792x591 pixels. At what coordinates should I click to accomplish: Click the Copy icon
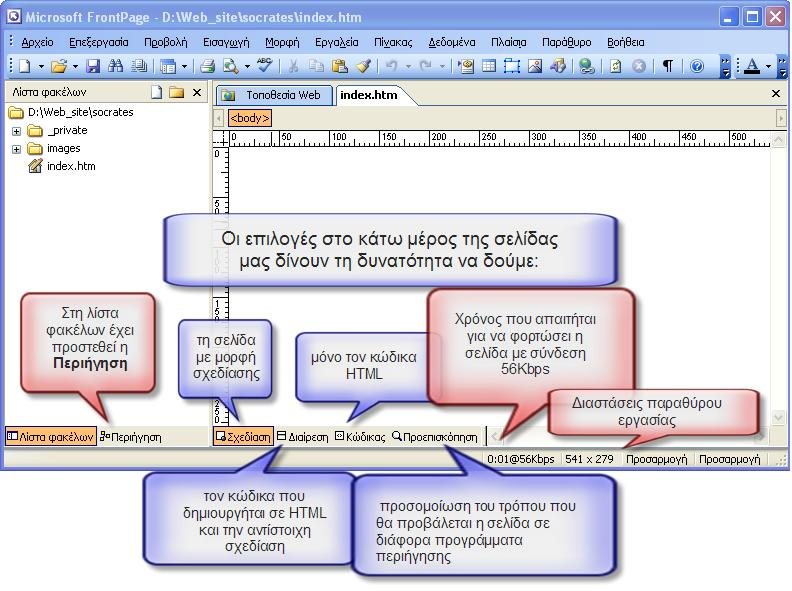point(316,66)
